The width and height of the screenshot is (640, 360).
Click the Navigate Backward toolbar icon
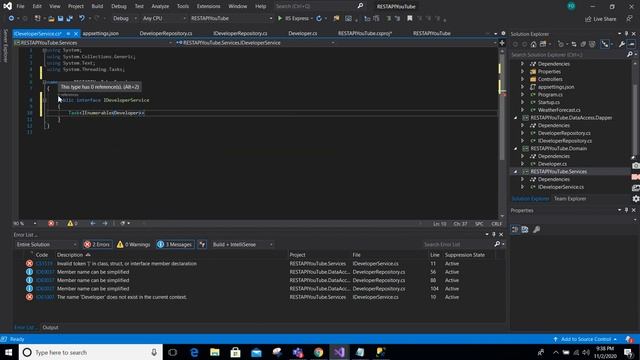pyautogui.click(x=11, y=18)
